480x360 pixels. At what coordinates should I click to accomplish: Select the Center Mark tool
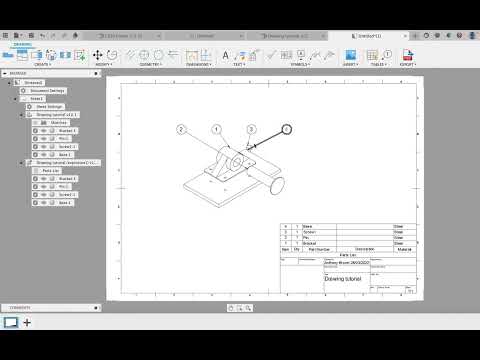tap(144, 55)
